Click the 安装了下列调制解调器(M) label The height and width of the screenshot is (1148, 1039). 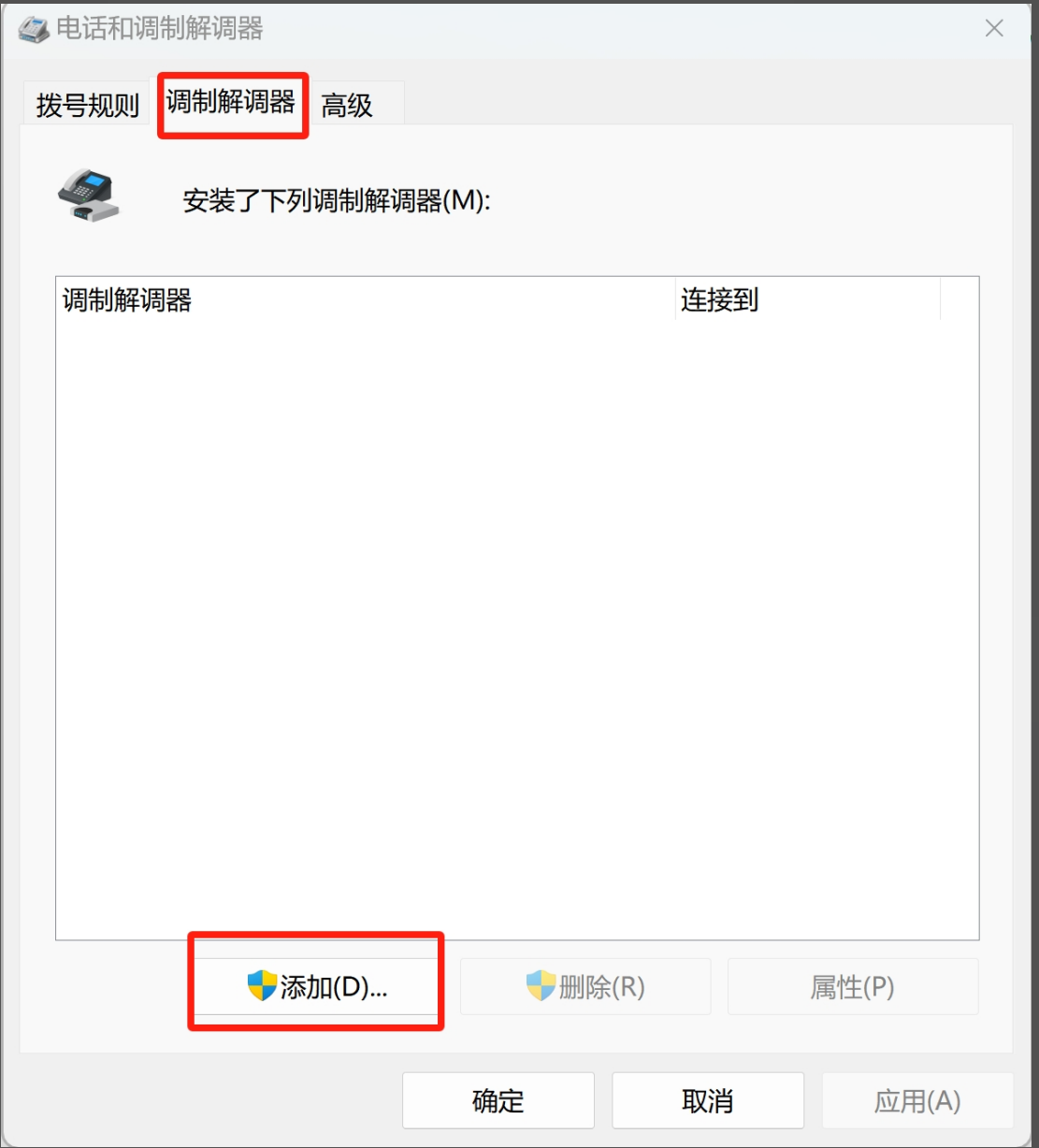[337, 201]
